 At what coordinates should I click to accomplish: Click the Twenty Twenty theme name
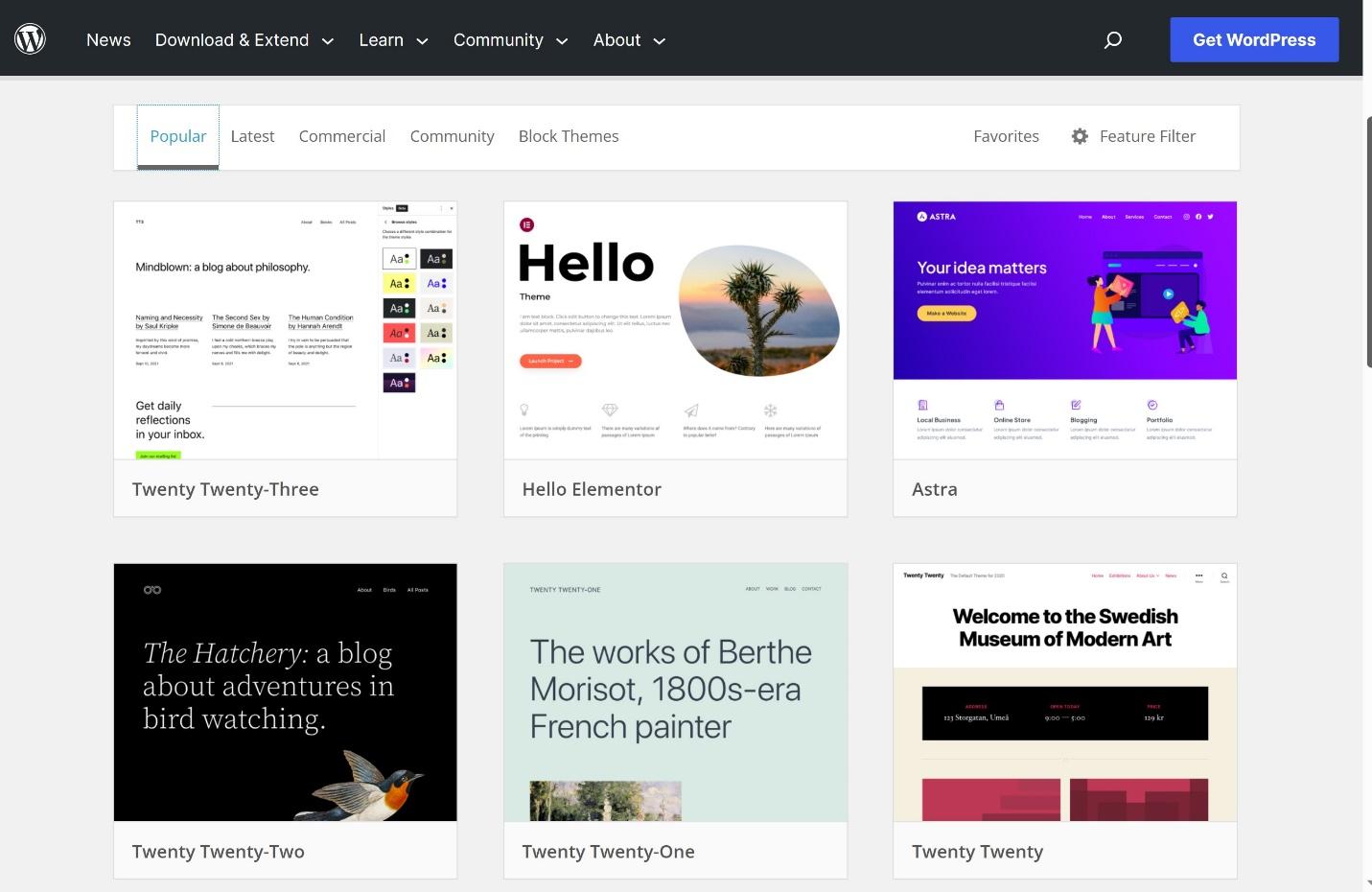coord(978,852)
